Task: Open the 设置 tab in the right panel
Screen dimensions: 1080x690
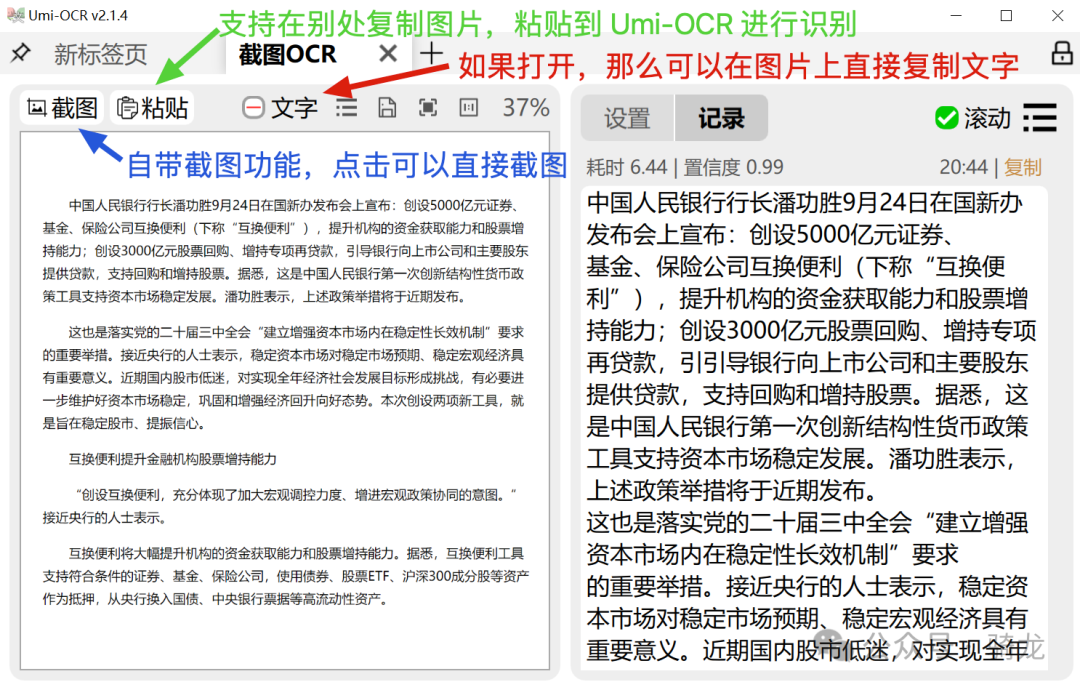Action: pyautogui.click(x=627, y=118)
